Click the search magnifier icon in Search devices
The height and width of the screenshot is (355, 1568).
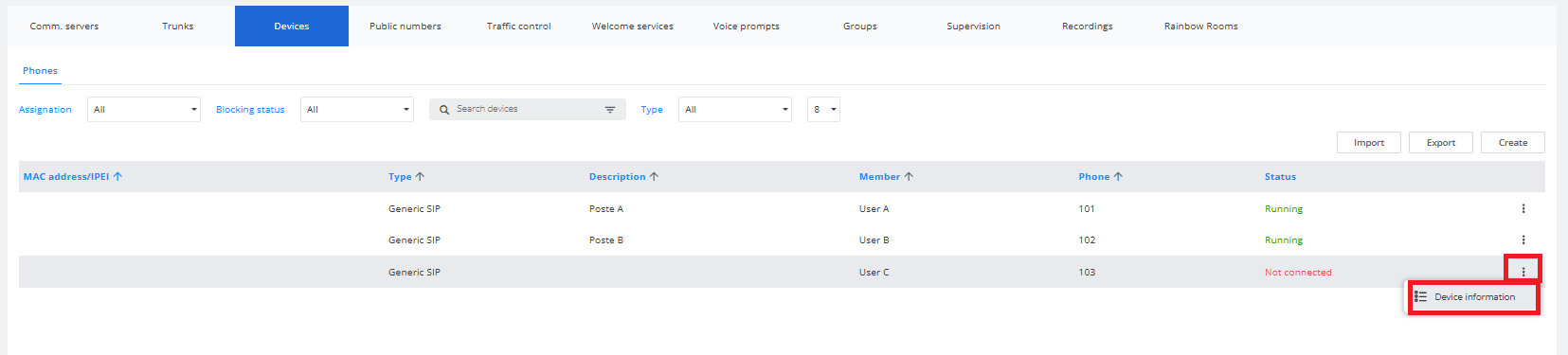[x=444, y=110]
